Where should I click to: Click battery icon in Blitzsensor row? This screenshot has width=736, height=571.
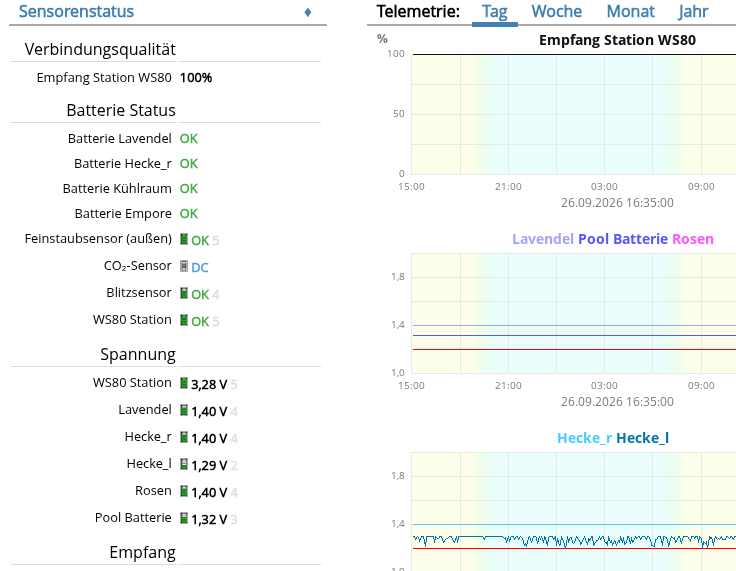pyautogui.click(x=184, y=293)
